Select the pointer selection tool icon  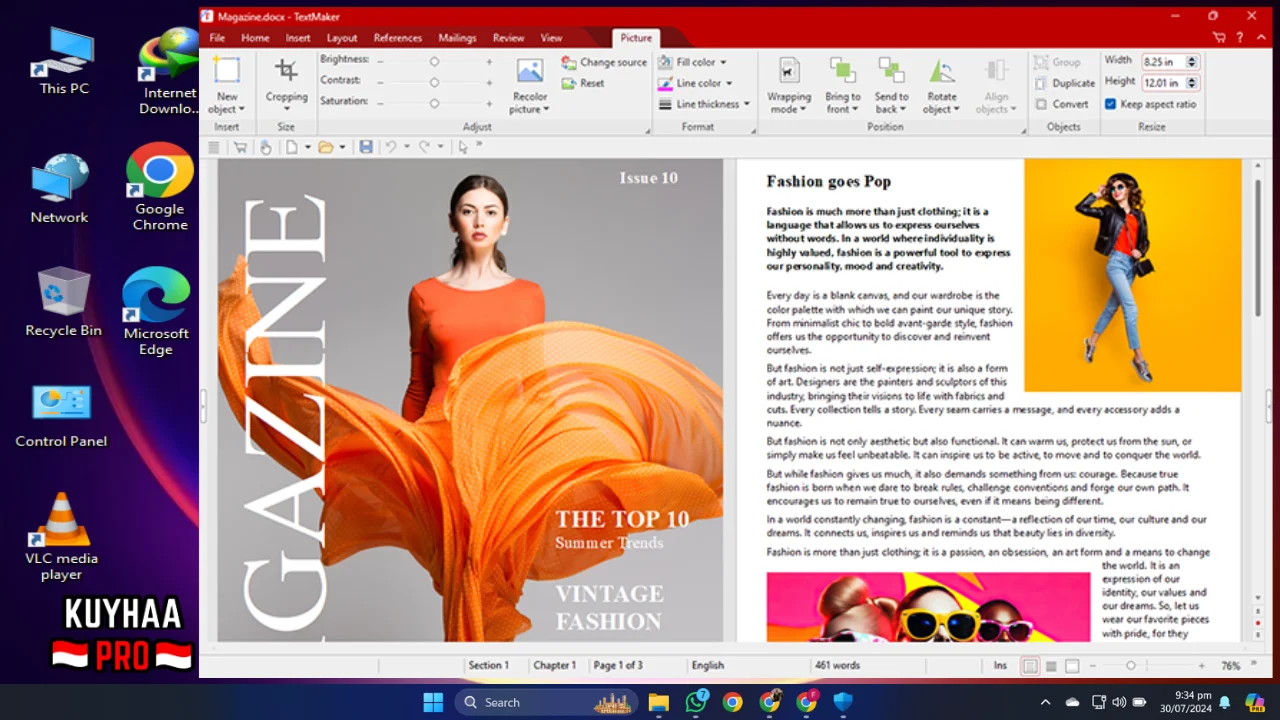462,147
